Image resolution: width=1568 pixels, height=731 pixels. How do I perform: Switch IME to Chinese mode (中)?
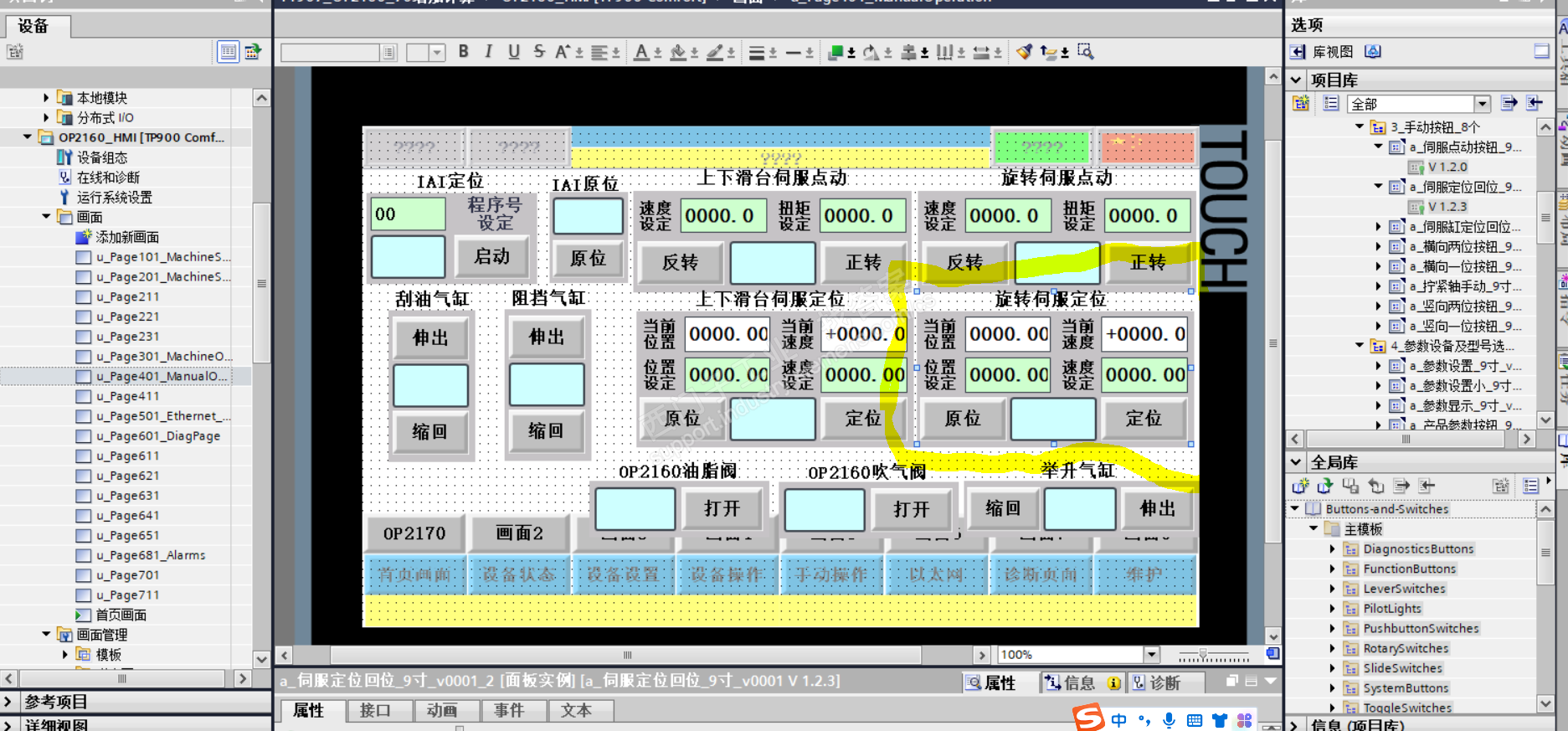tap(1119, 720)
